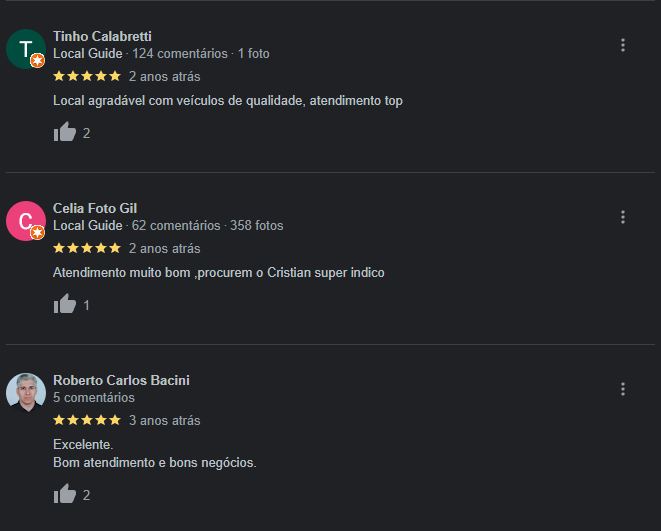Click the five-star rating on Tinho's review
This screenshot has height=531, width=661.
pos(87,76)
